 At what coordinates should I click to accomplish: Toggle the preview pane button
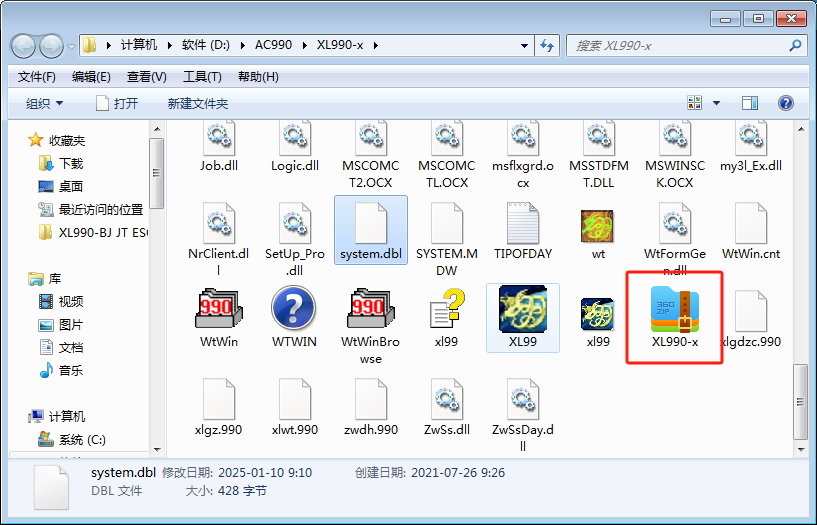[x=750, y=103]
